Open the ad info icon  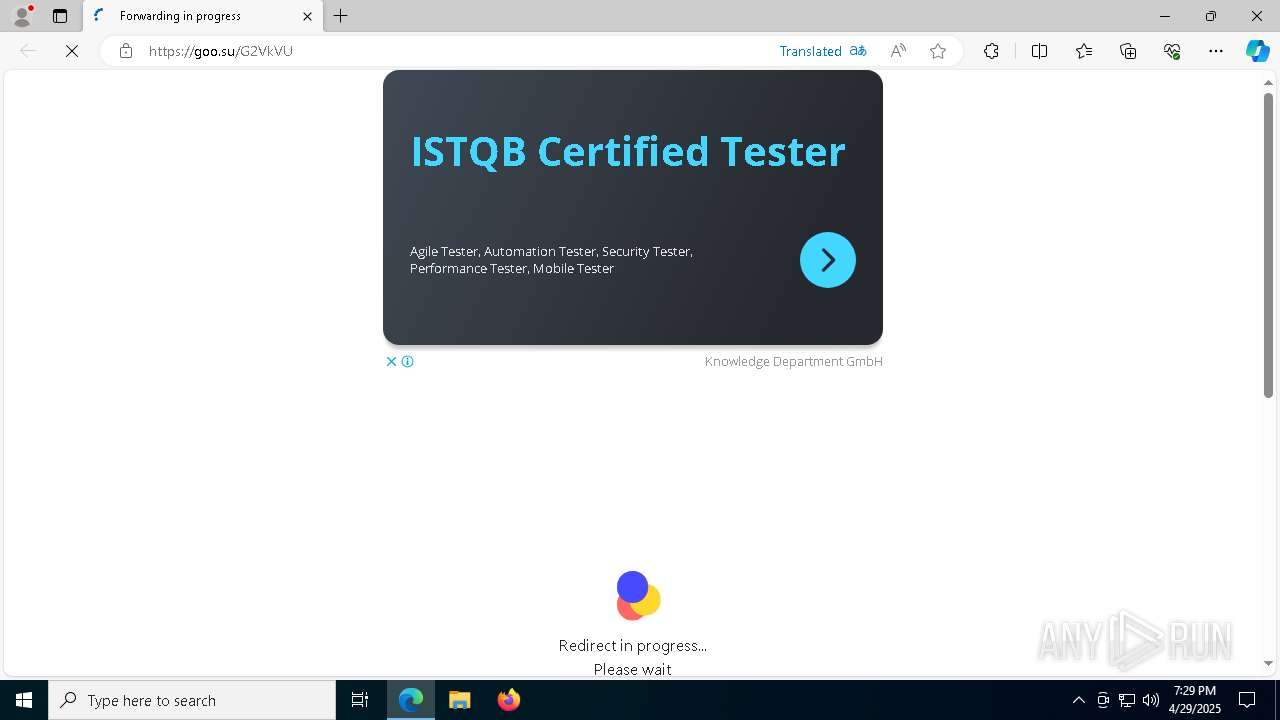(x=408, y=362)
